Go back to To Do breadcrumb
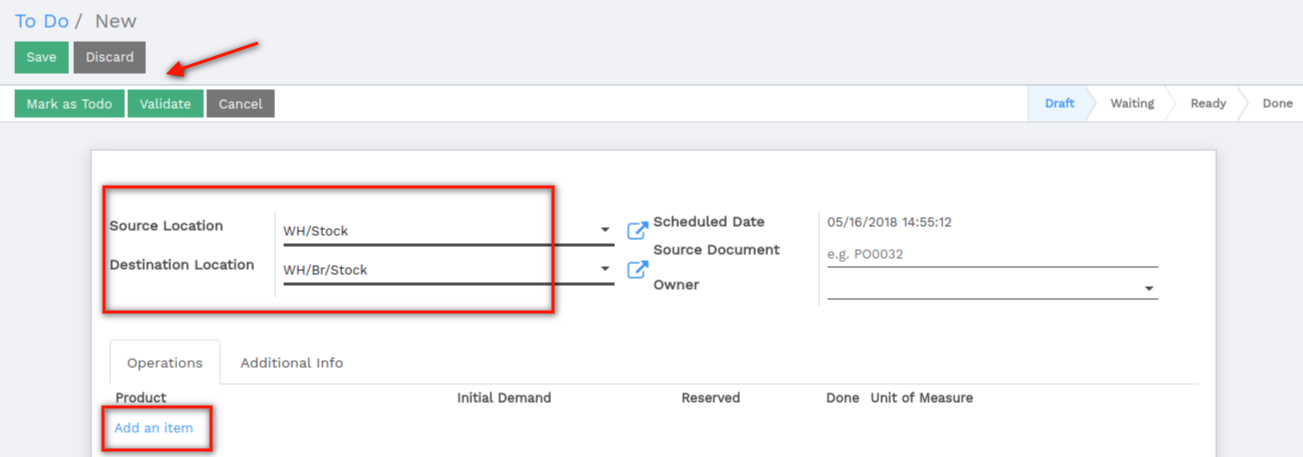The height and width of the screenshot is (457, 1303). tap(42, 21)
